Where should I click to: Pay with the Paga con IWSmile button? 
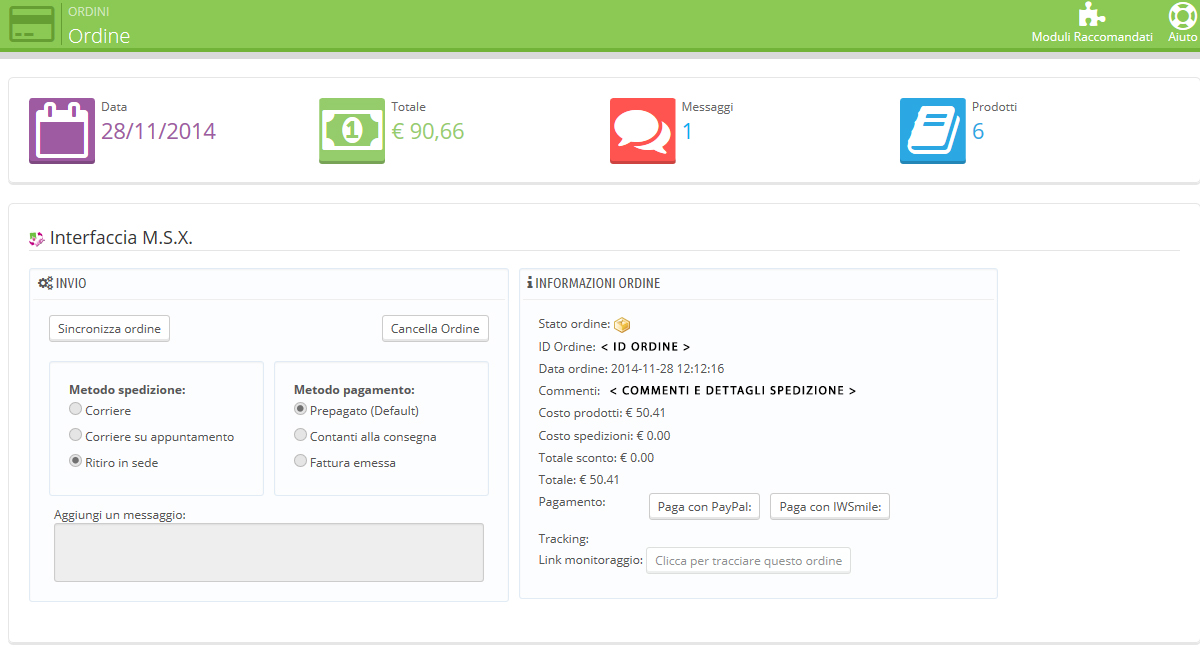830,507
